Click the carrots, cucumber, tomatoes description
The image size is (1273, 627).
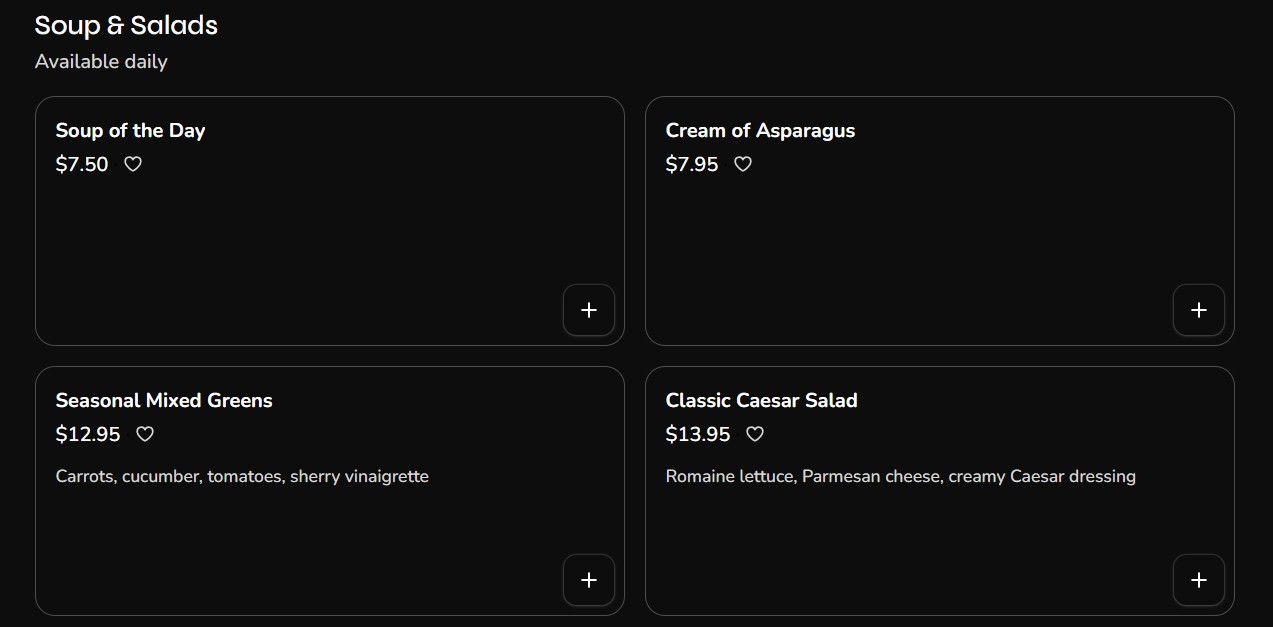pyautogui.click(x=242, y=477)
